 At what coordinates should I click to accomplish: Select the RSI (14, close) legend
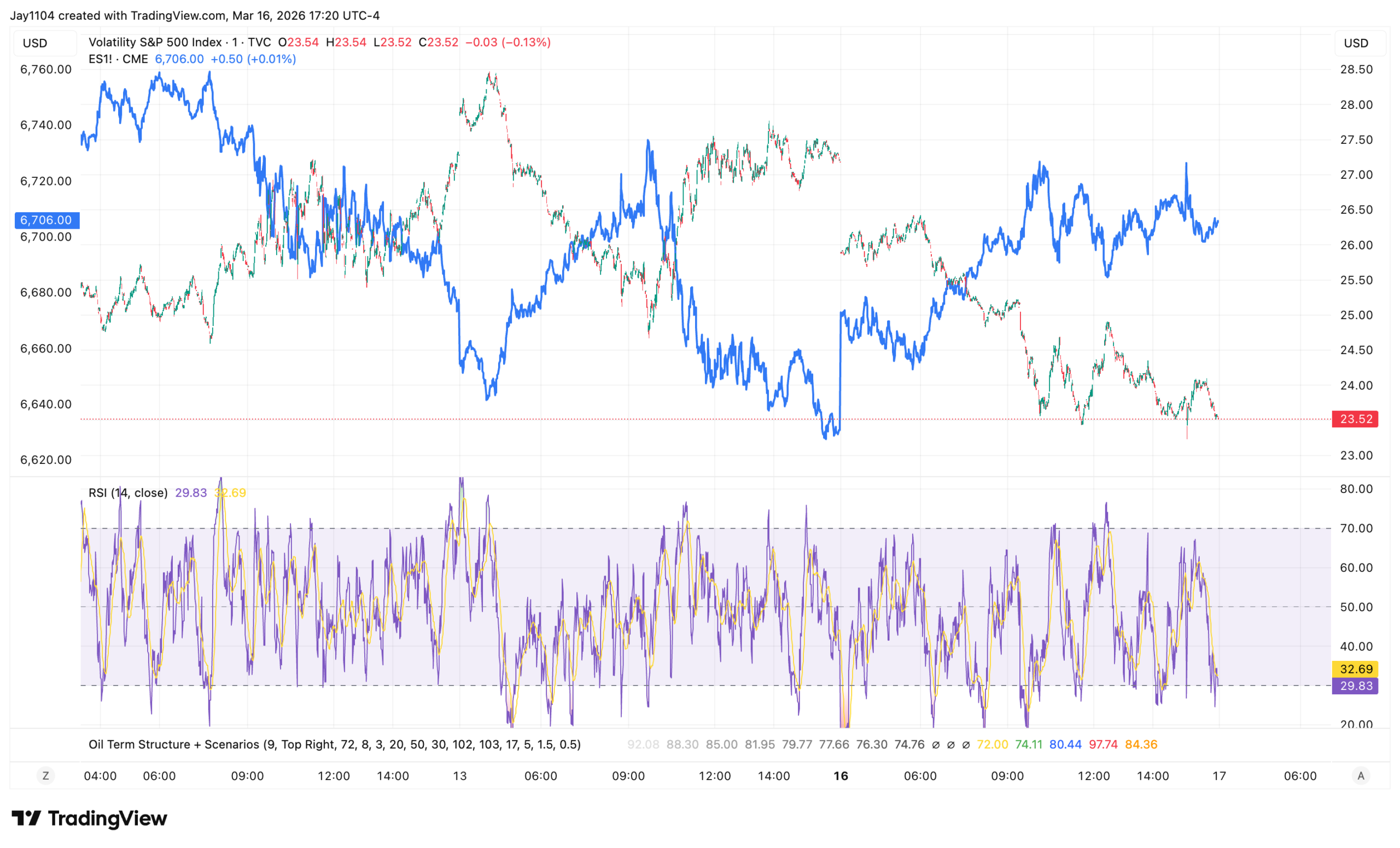coord(128,493)
